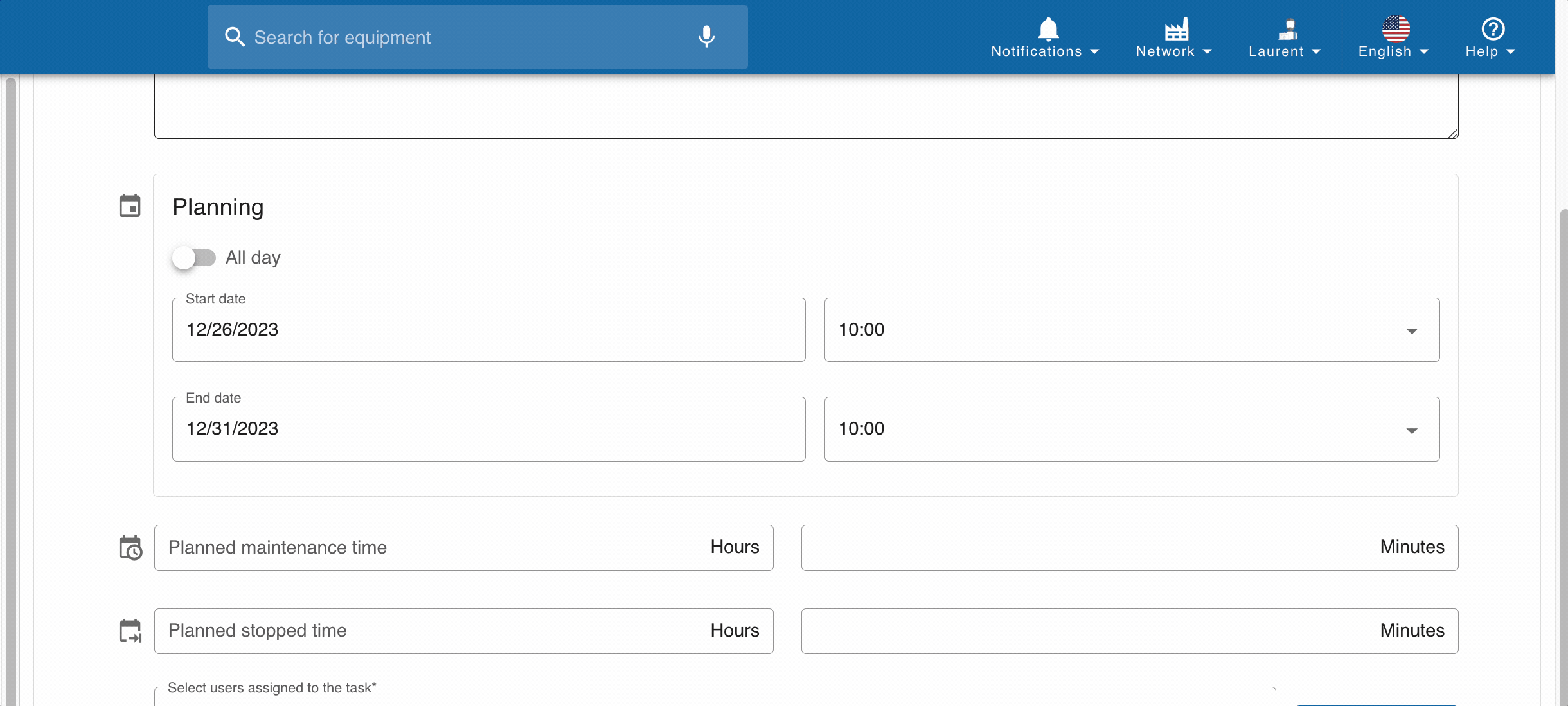
Task: Click the Laurent user avatar icon
Action: 1287,28
